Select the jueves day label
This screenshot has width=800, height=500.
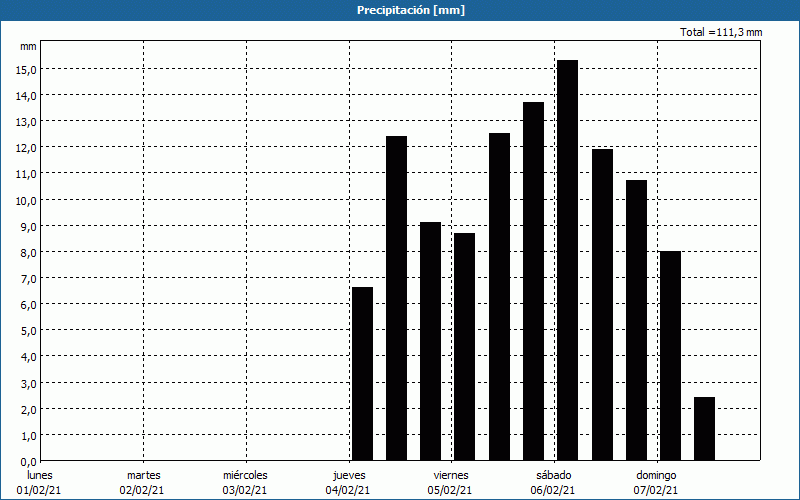tap(349, 475)
